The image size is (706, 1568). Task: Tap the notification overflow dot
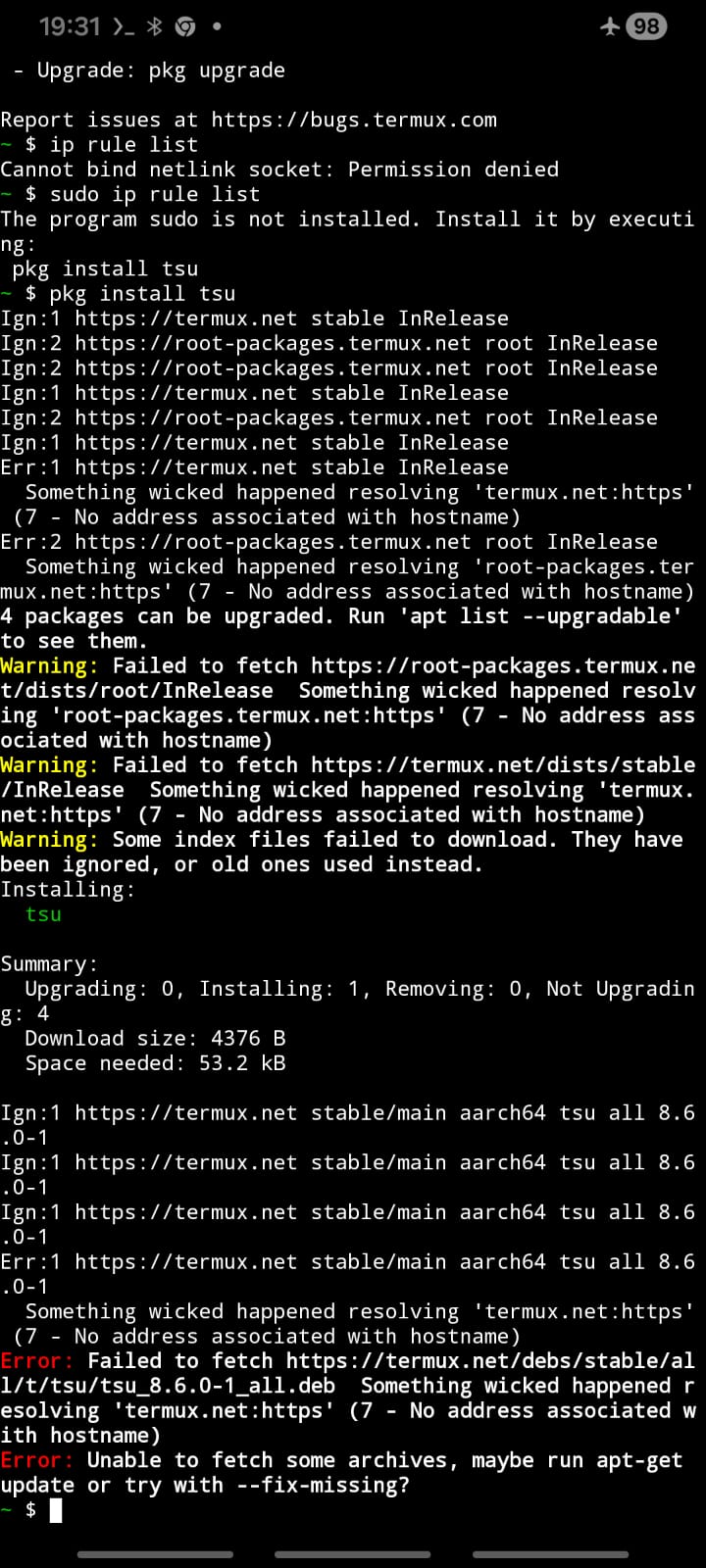pyautogui.click(x=217, y=26)
